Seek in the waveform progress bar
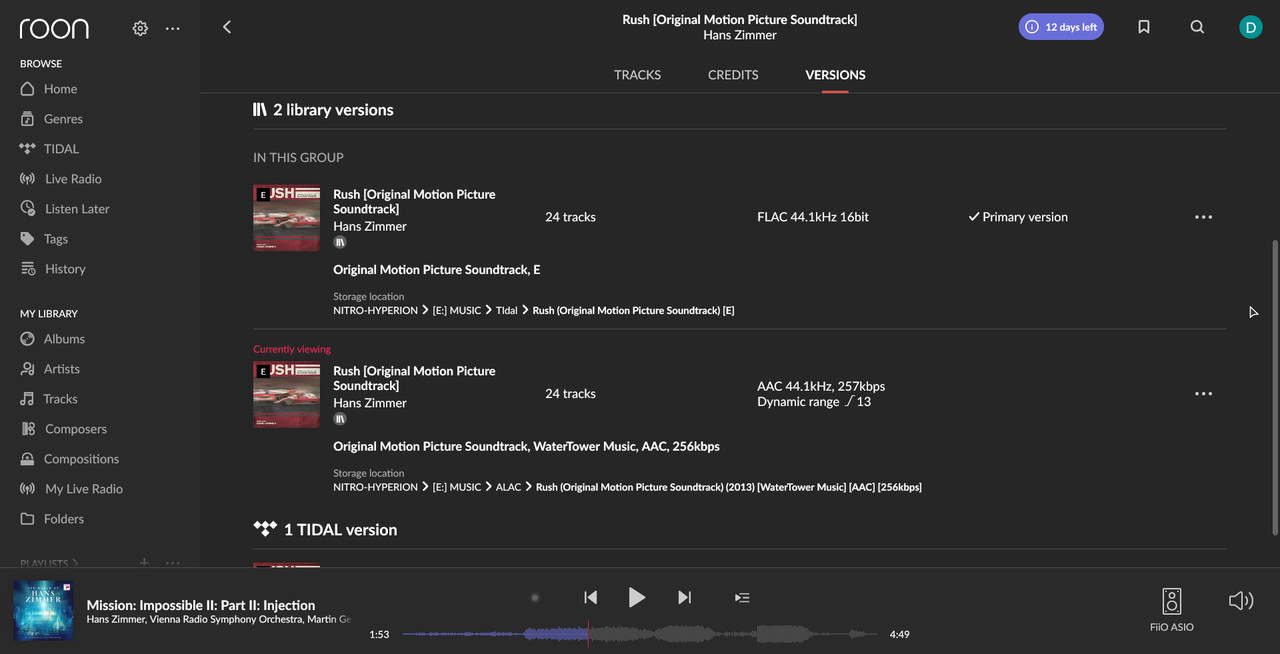 (x=638, y=634)
